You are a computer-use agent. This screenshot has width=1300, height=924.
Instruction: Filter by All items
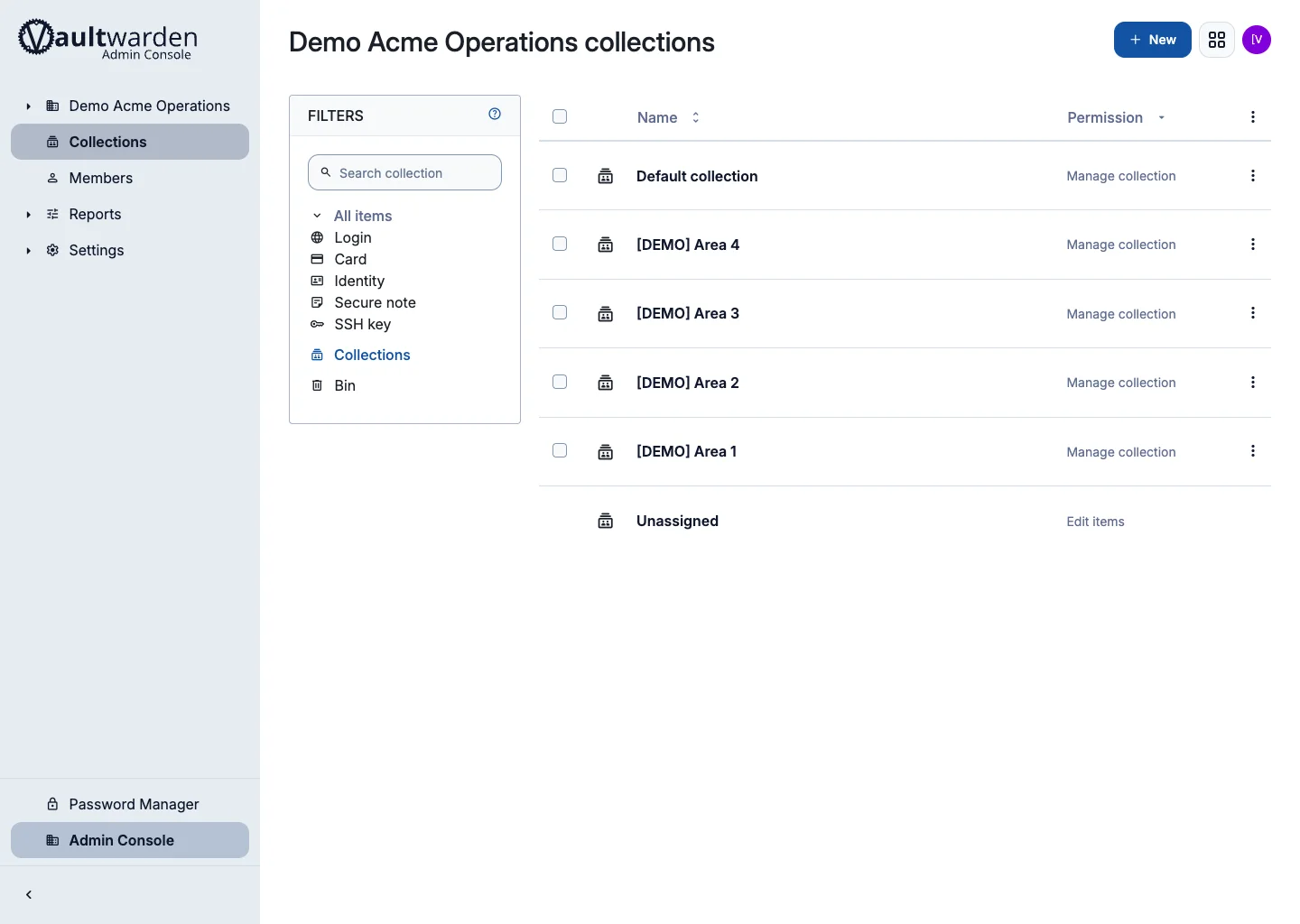tap(363, 216)
